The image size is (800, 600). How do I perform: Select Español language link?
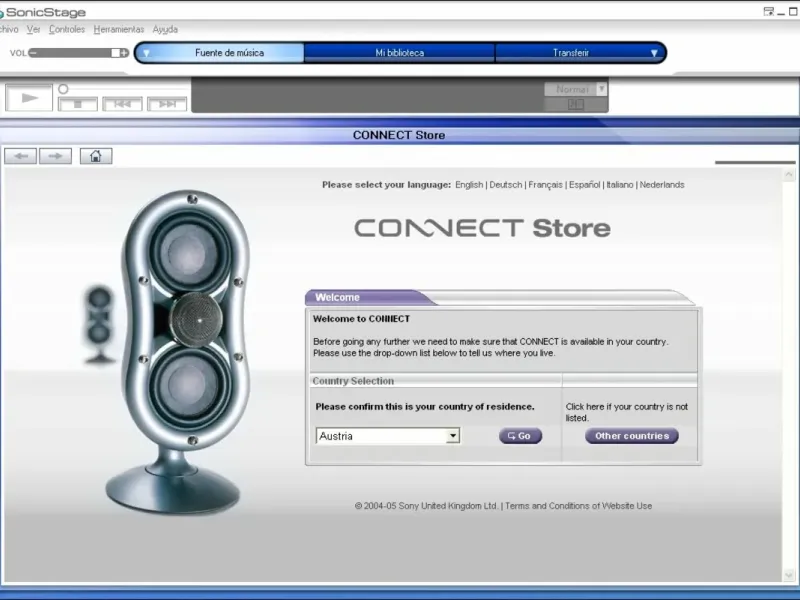tap(584, 185)
